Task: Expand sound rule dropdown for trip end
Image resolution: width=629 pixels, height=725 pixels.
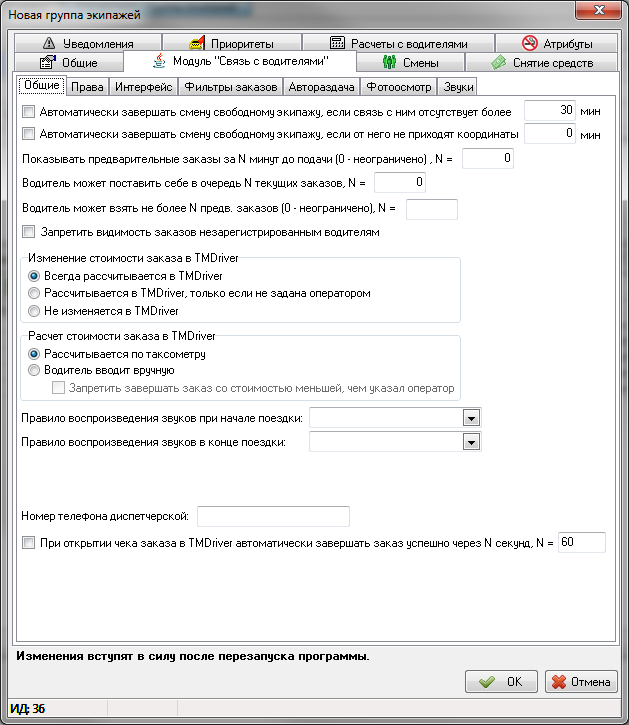Action: click(471, 442)
